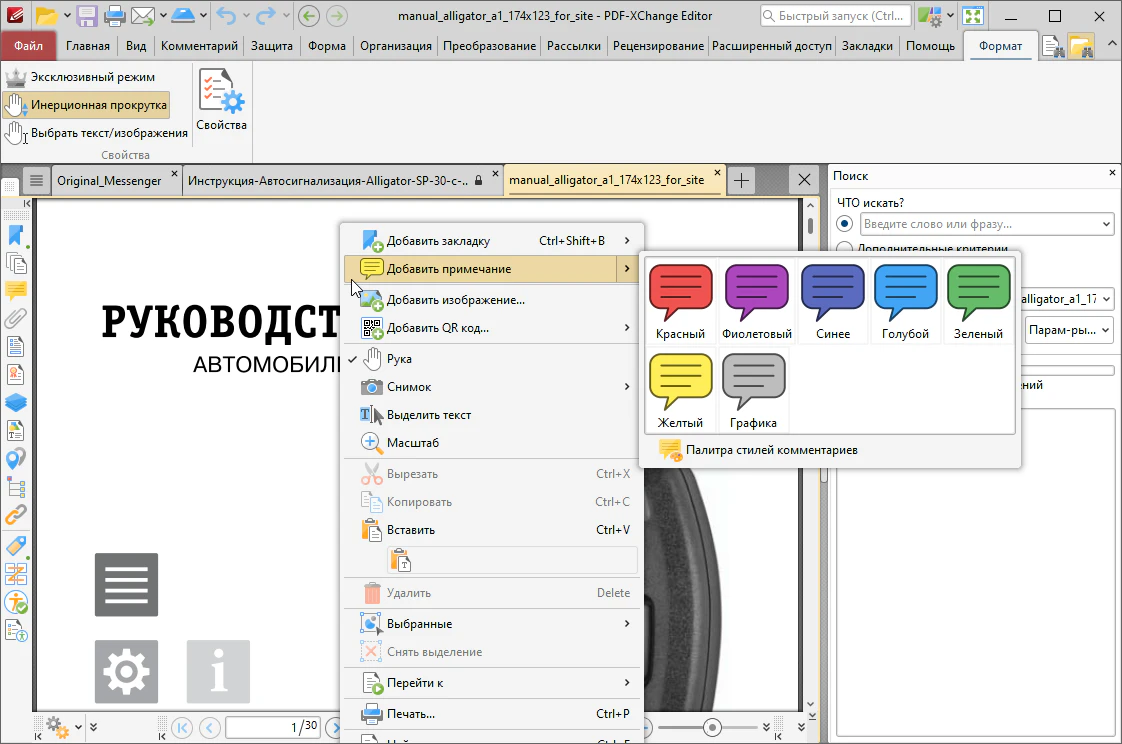The image size is (1122, 744).
Task: Choose Выделить текст from context menu
Action: click(428, 415)
